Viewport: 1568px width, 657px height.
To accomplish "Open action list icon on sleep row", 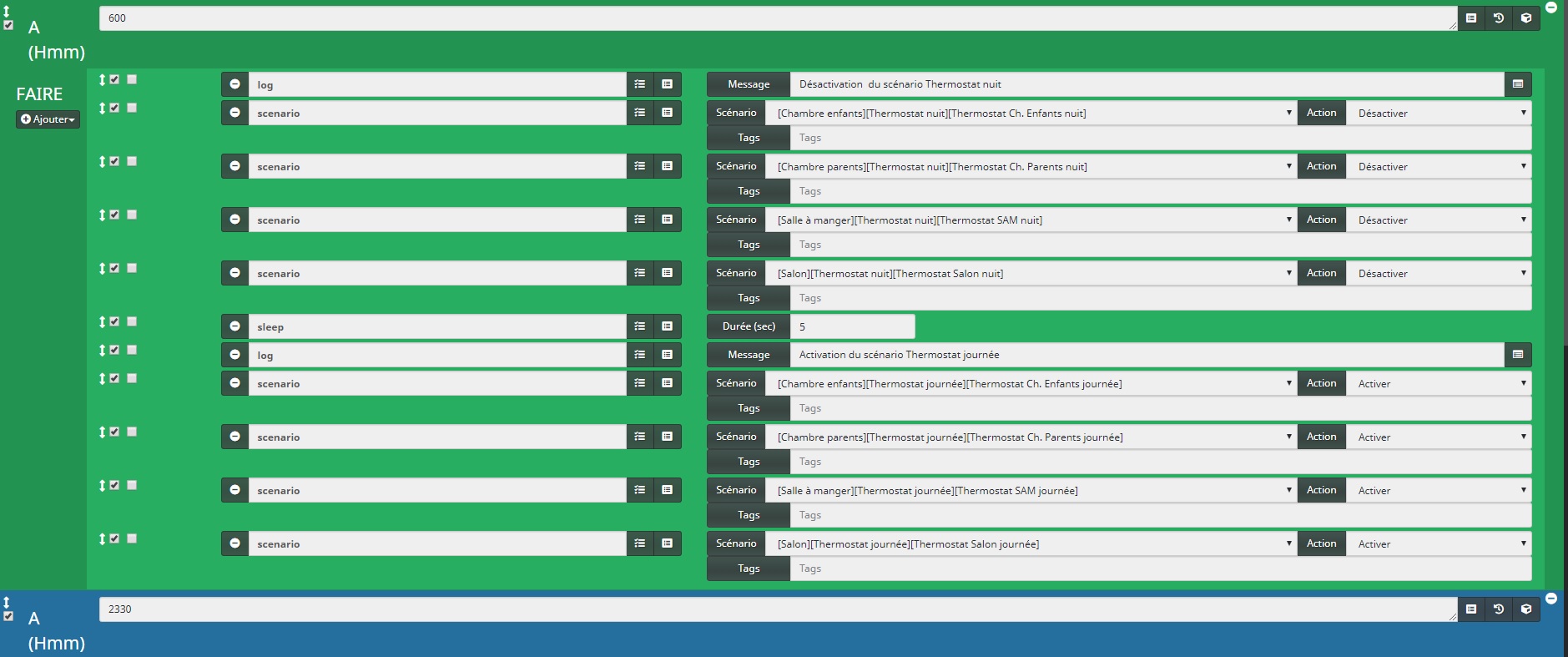I will [640, 326].
